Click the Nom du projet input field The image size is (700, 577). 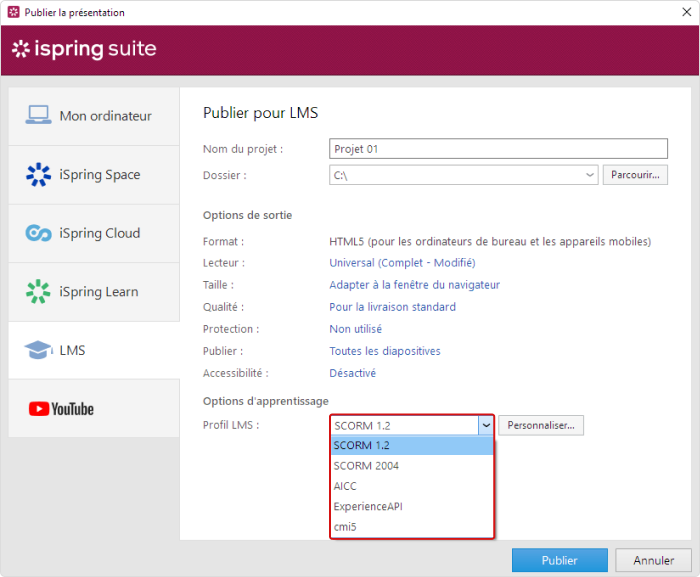(498, 149)
